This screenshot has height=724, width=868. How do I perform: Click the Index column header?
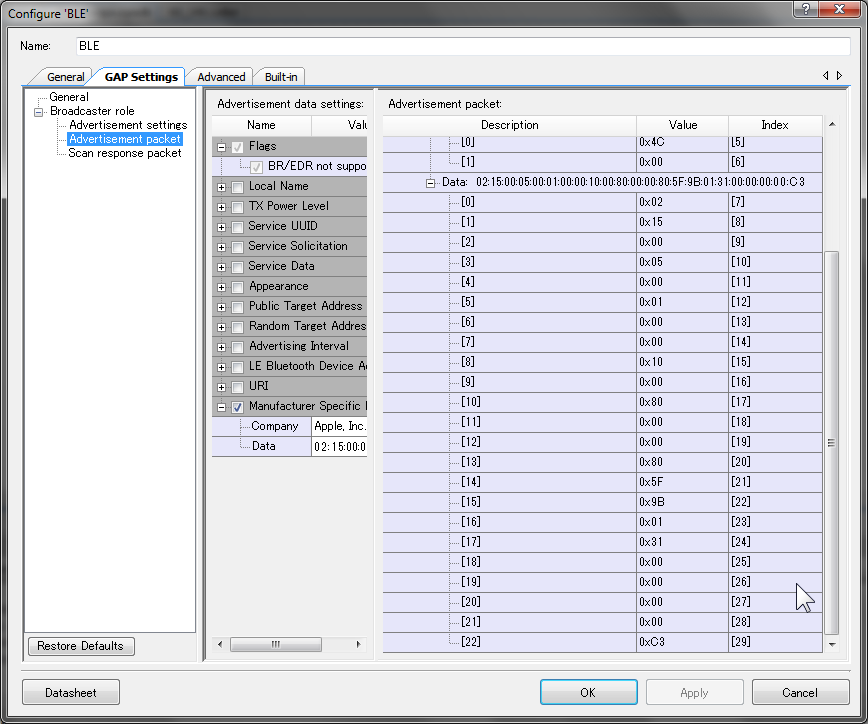(775, 125)
